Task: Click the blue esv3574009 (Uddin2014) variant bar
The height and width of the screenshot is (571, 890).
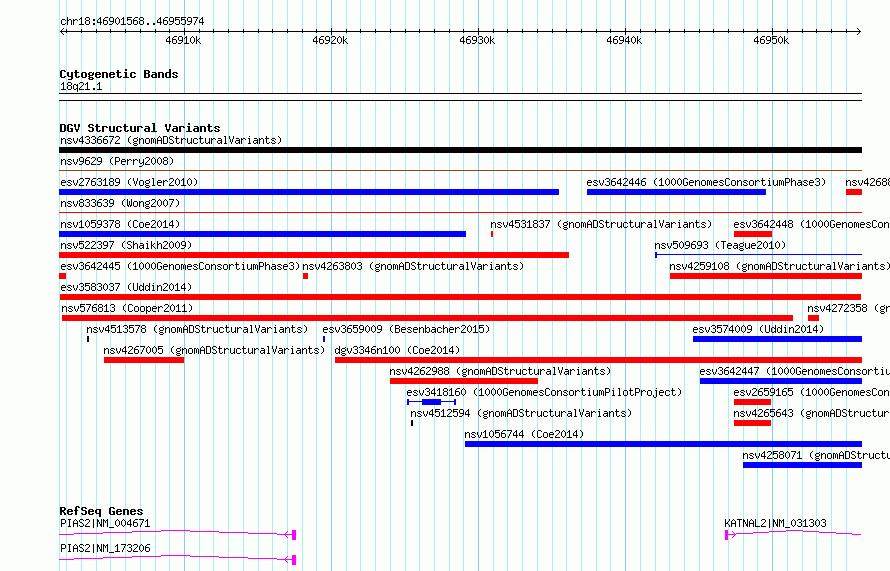Action: (x=777, y=339)
